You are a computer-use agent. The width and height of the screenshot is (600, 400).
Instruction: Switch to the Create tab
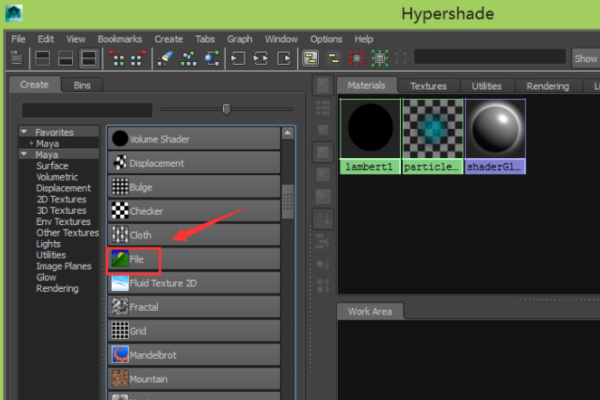(x=34, y=85)
